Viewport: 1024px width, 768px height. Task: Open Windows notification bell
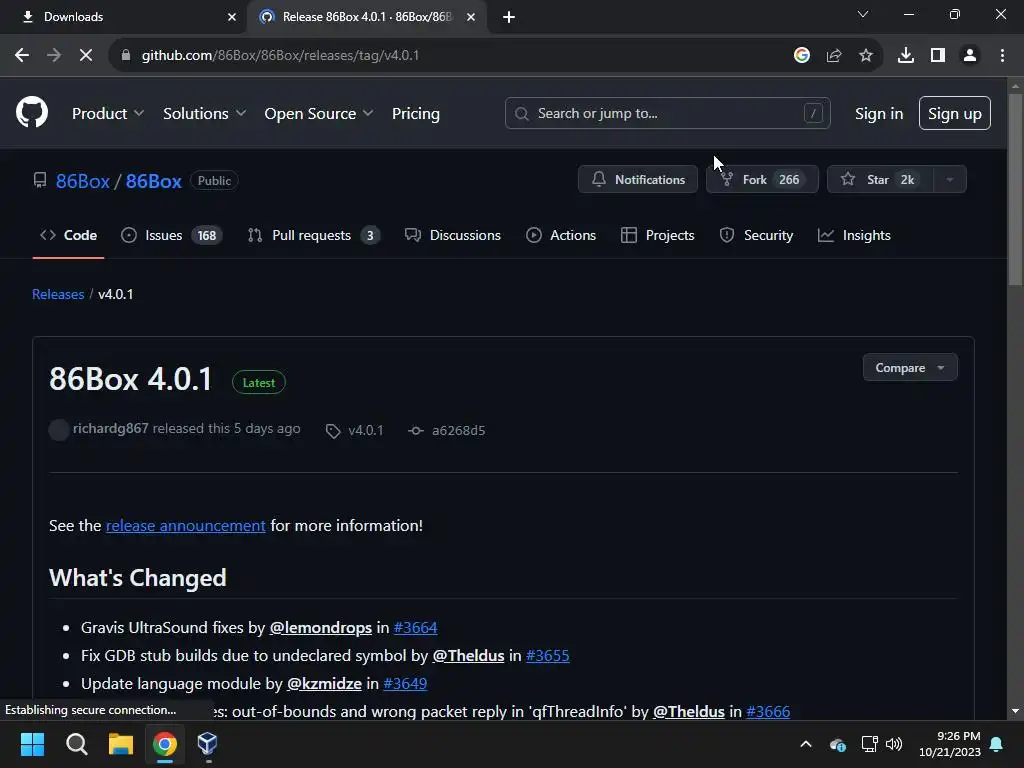point(997,744)
